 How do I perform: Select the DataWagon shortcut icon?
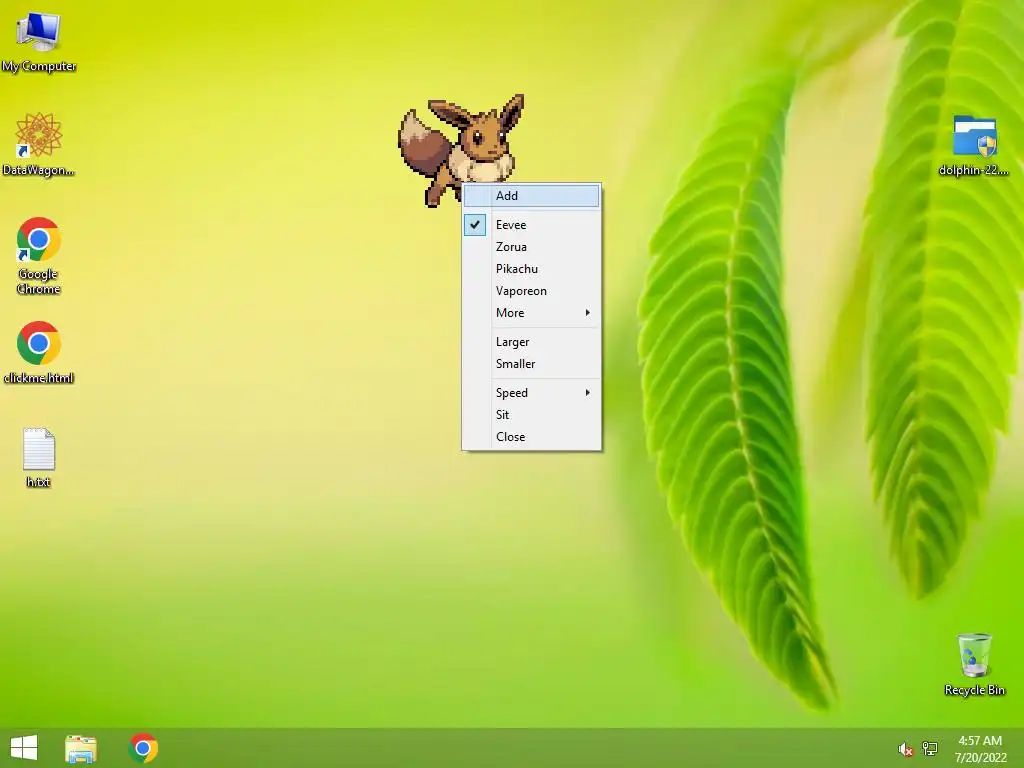[39, 144]
